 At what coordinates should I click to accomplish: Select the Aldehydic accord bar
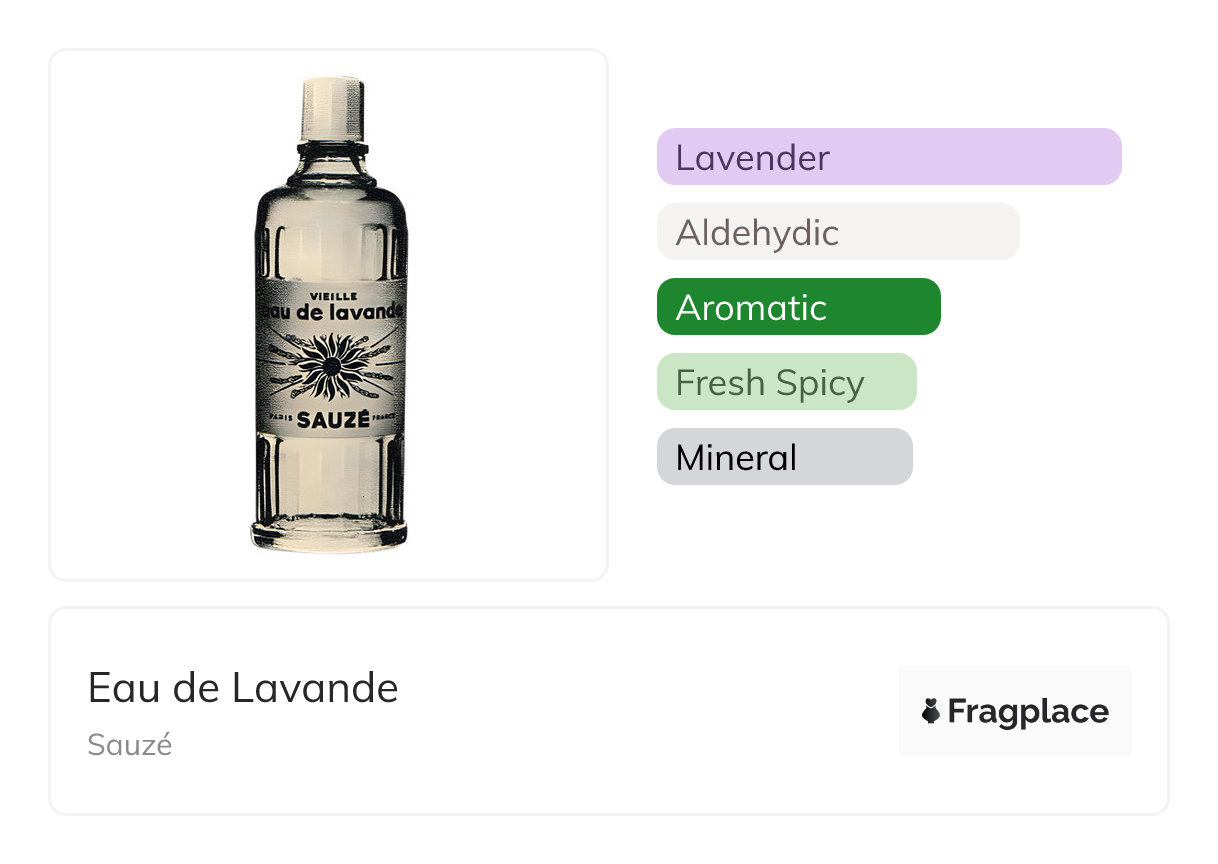click(x=837, y=232)
